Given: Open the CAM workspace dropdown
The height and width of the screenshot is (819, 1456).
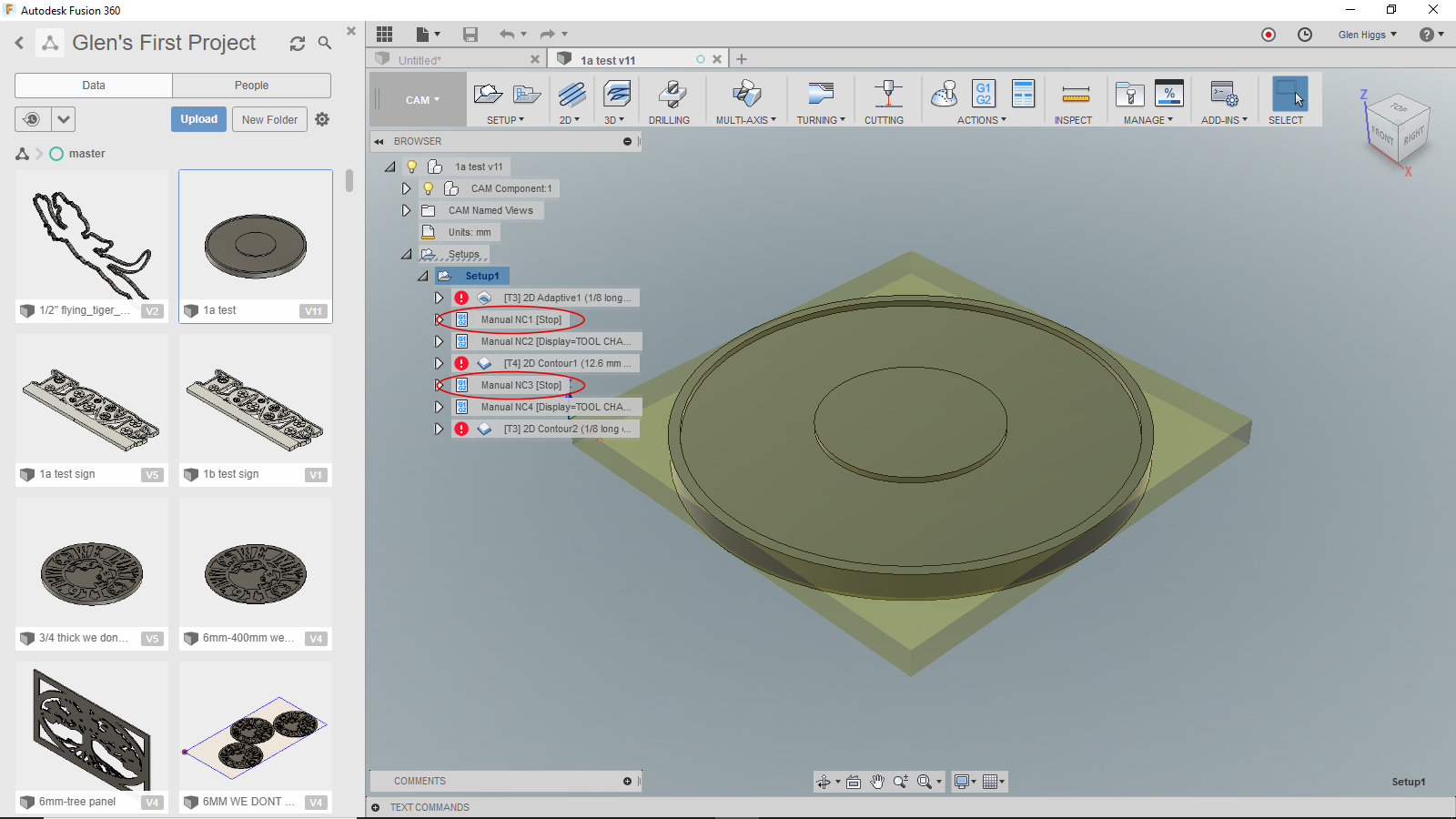Looking at the screenshot, I should point(422,100).
